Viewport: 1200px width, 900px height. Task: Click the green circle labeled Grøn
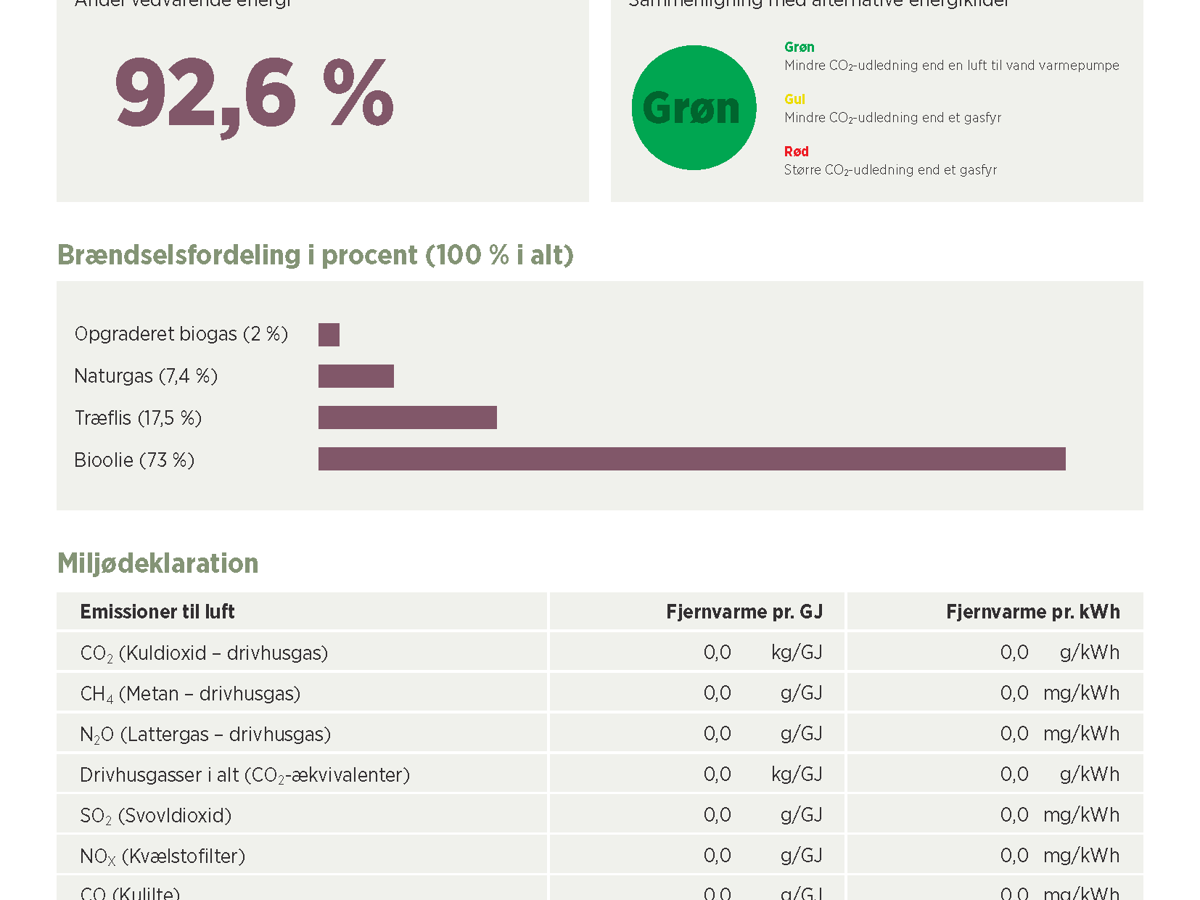coord(693,108)
